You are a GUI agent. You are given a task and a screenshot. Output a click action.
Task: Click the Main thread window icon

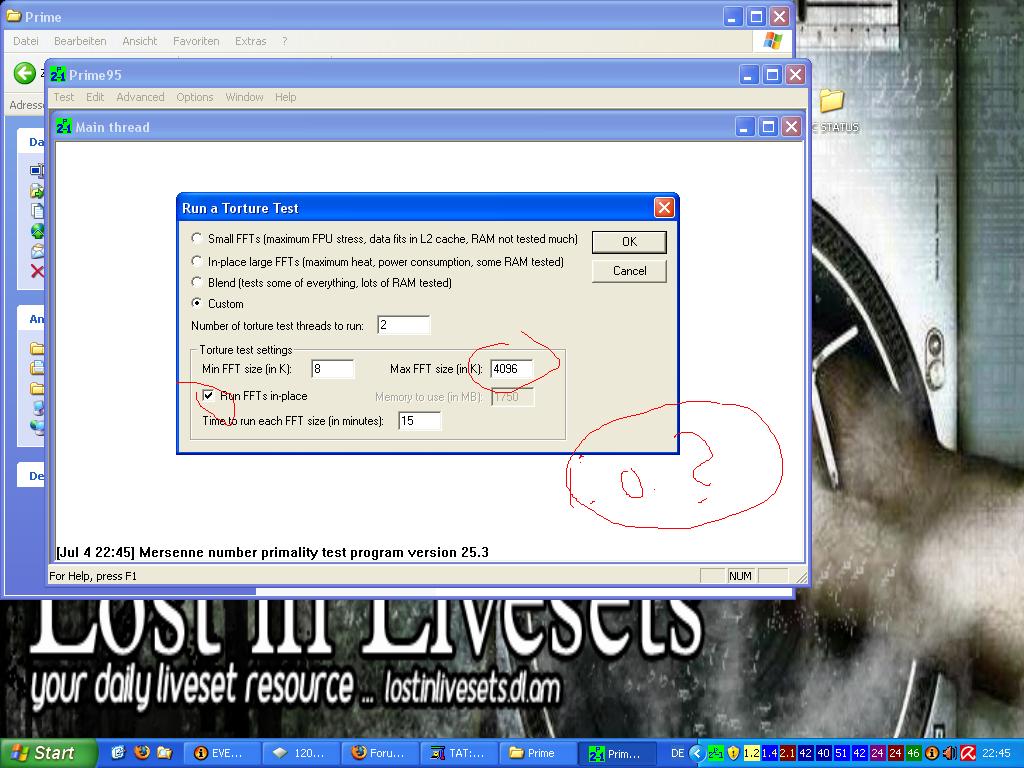(63, 126)
